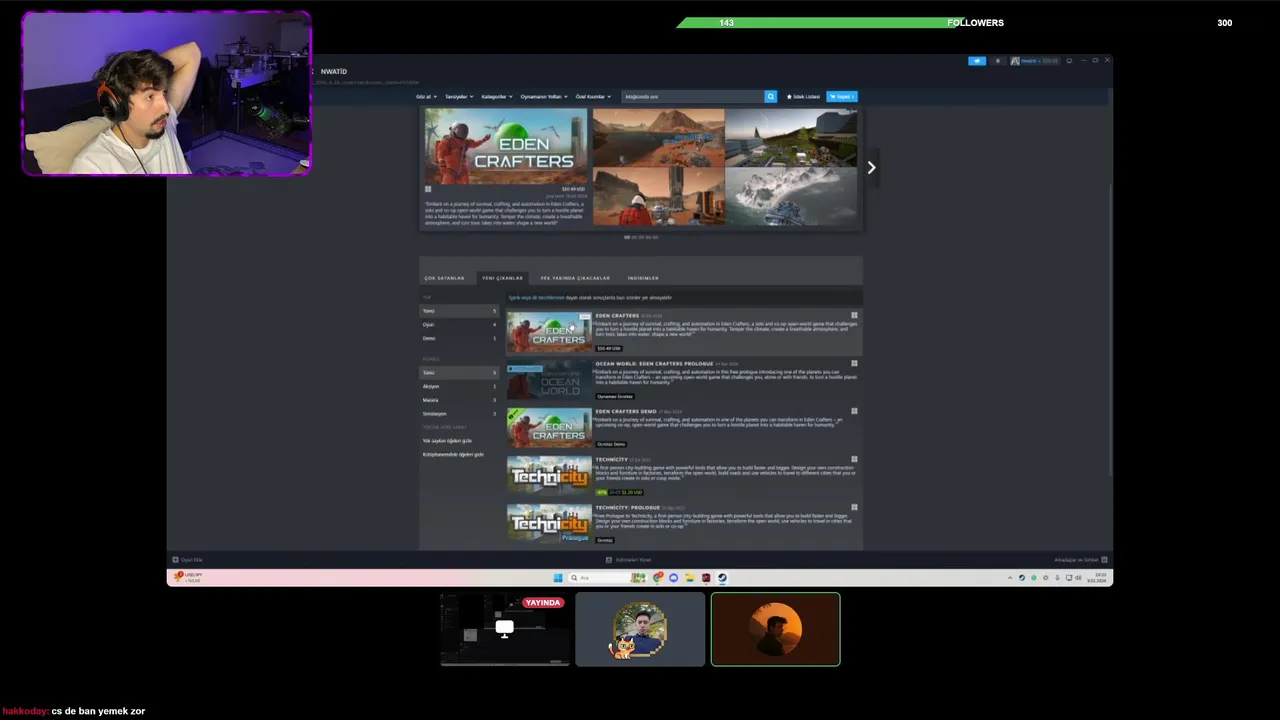The width and height of the screenshot is (1280, 720).
Task: Expand the Tavsiyeler dropdown
Action: click(459, 97)
